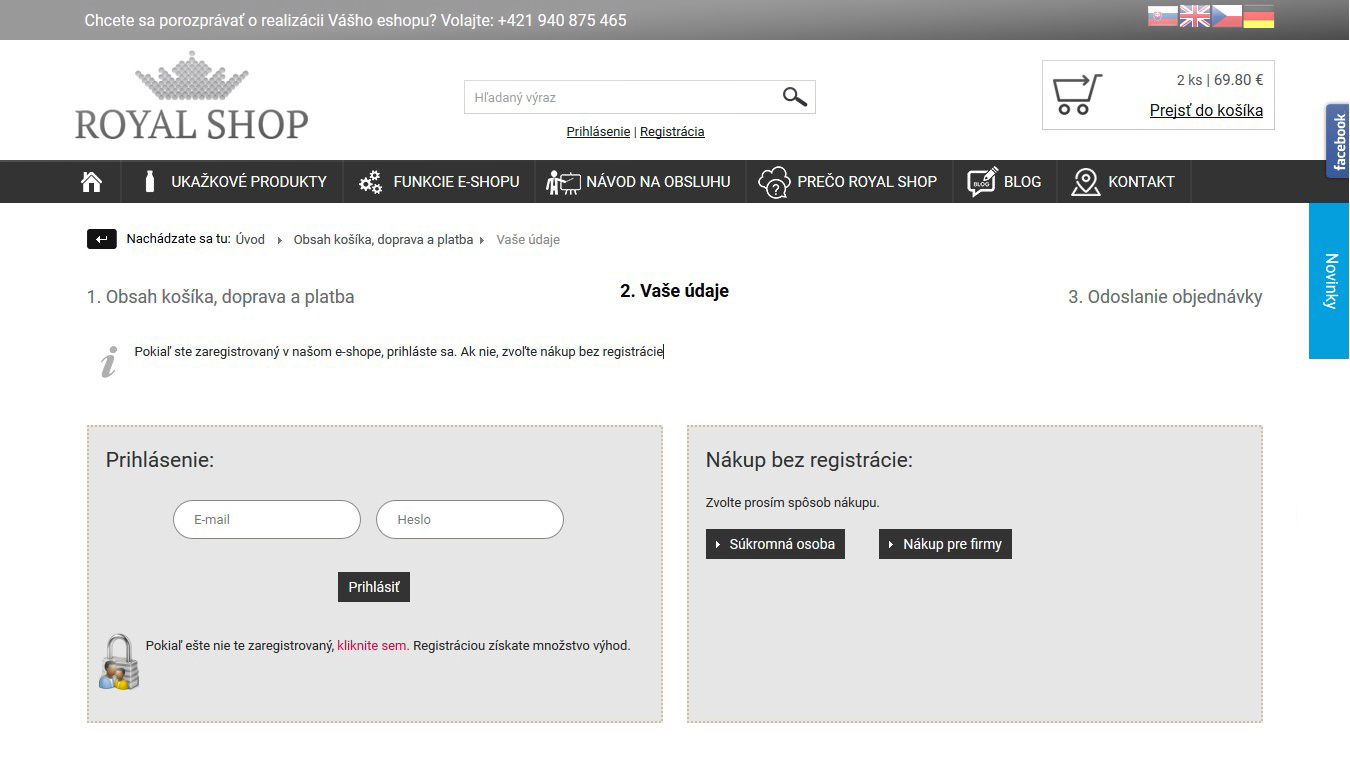Click the back arrow icon in breadcrumb
Screen dimensions: 1350x758
tap(102, 239)
